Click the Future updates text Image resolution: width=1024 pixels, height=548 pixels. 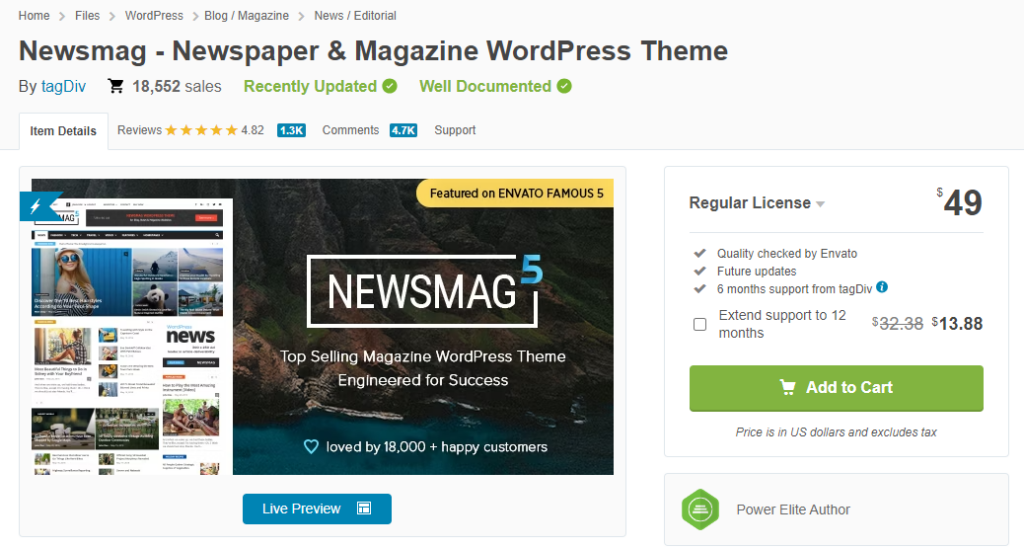tap(756, 271)
